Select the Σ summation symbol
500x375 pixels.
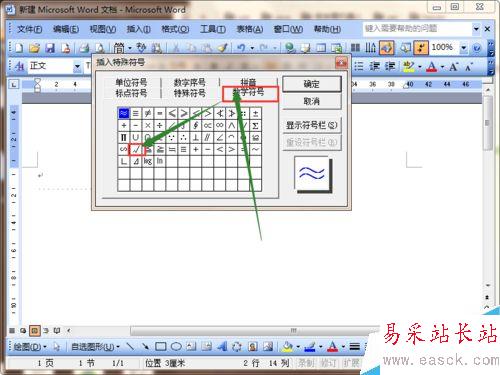pyautogui.click(x=255, y=126)
